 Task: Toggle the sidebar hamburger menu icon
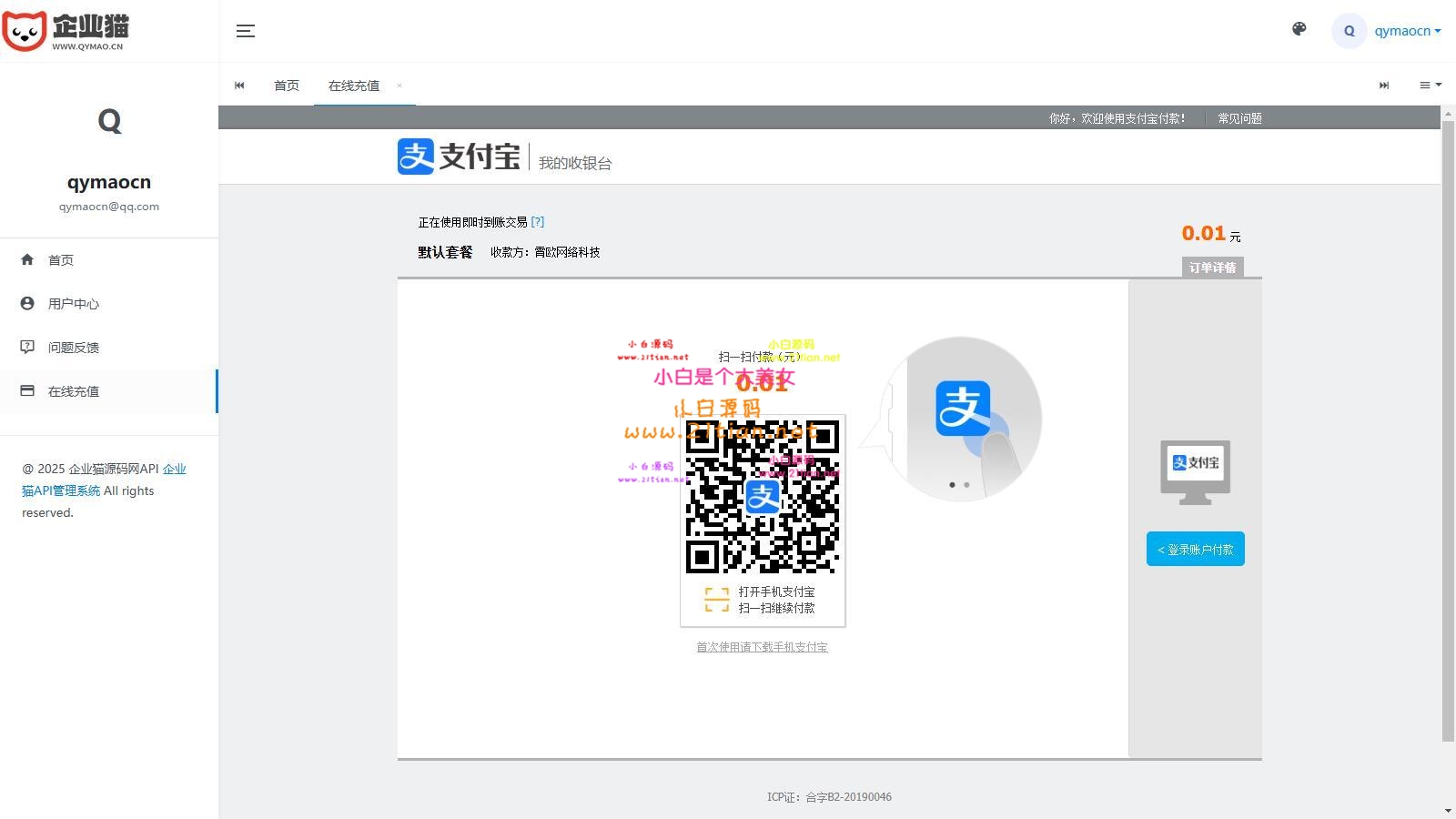click(245, 31)
